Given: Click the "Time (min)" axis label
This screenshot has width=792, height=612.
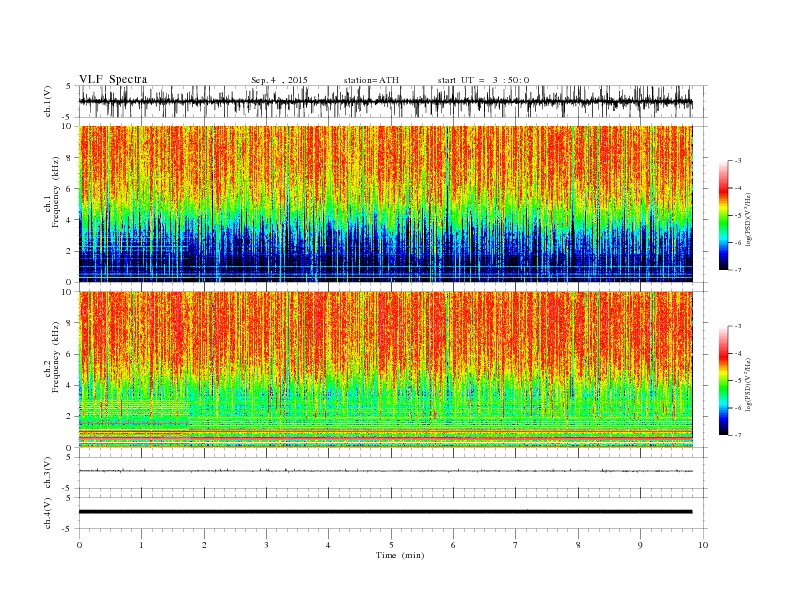Looking at the screenshot, I should tap(400, 555).
